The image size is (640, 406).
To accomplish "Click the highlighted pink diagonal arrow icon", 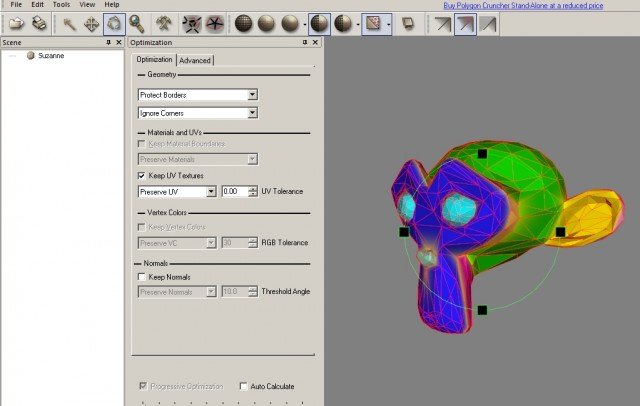I will (465, 24).
